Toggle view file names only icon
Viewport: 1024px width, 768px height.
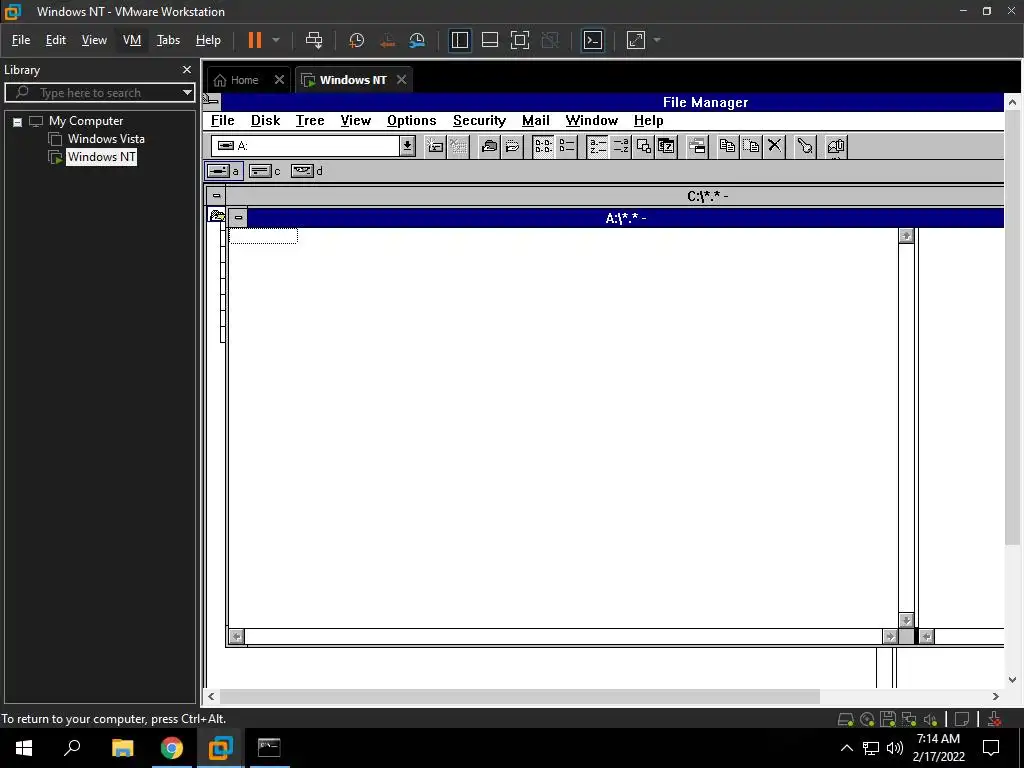click(x=543, y=146)
